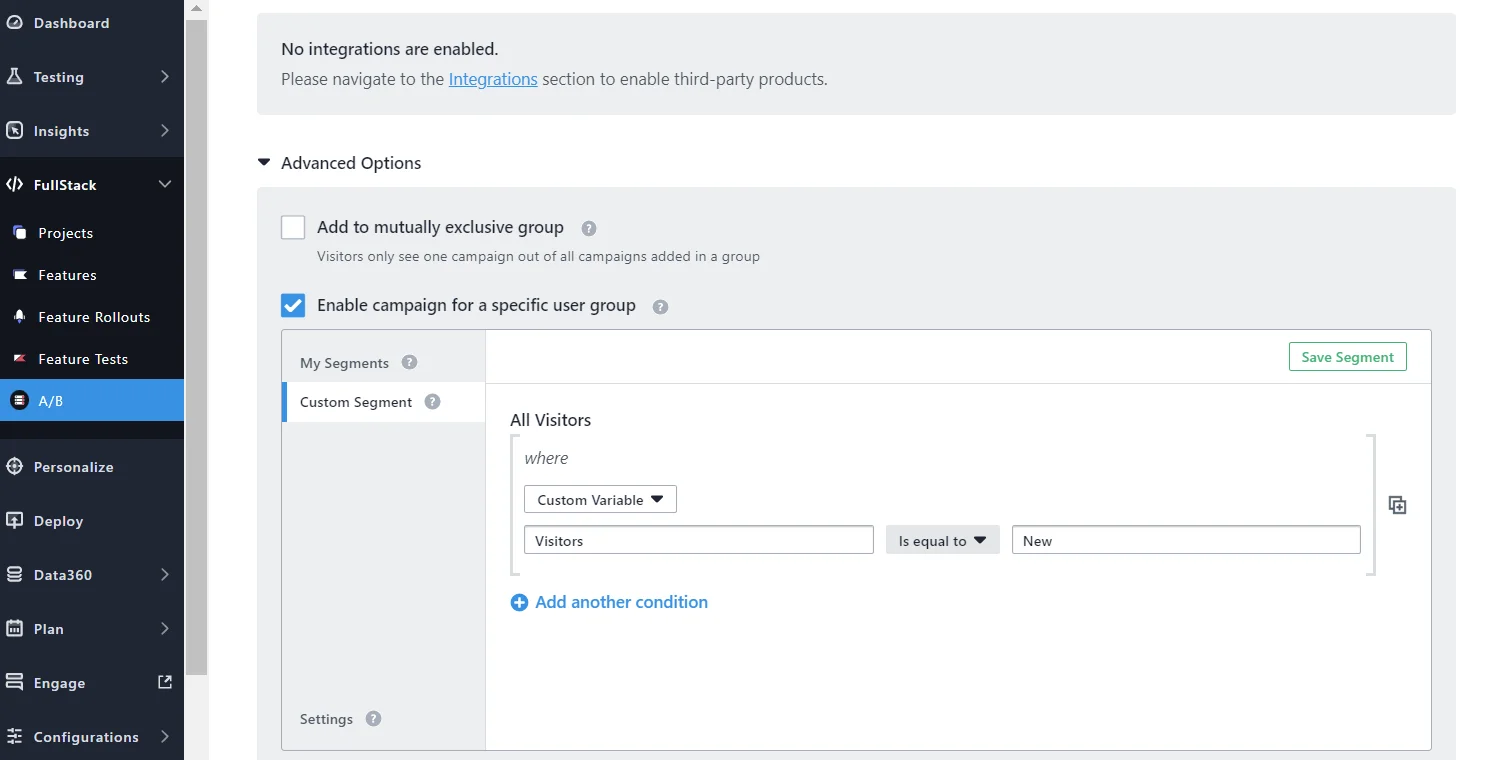This screenshot has height=760, width=1498.
Task: Click help icon beside mutually exclusive group
Action: (x=589, y=228)
